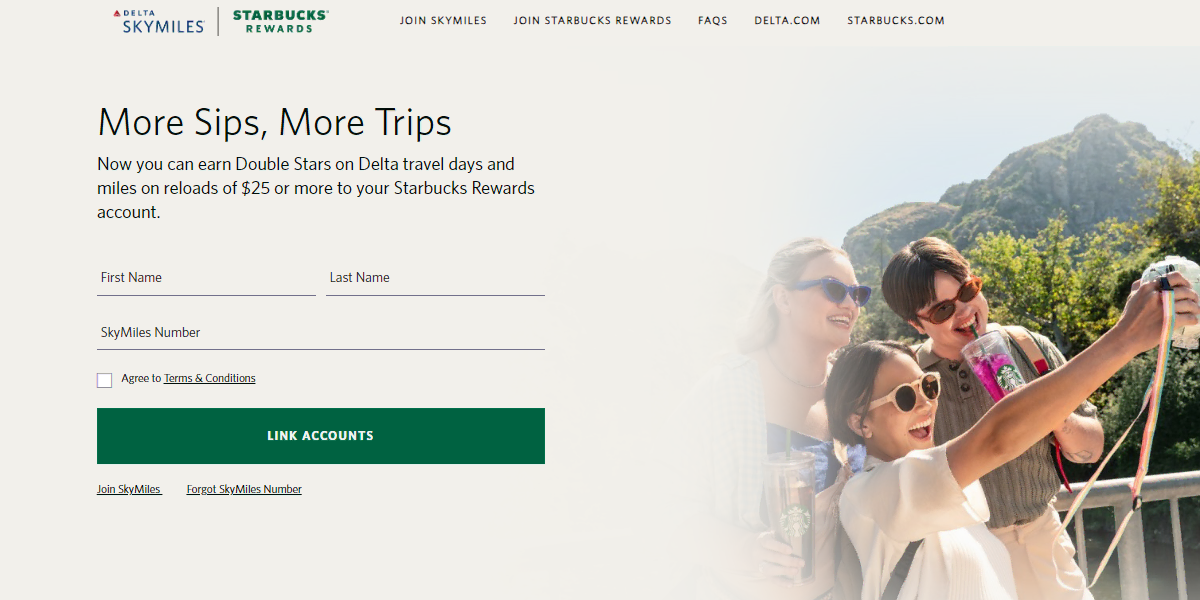
Task: Click the pink Starbucks drink in the photo
Action: 992,365
